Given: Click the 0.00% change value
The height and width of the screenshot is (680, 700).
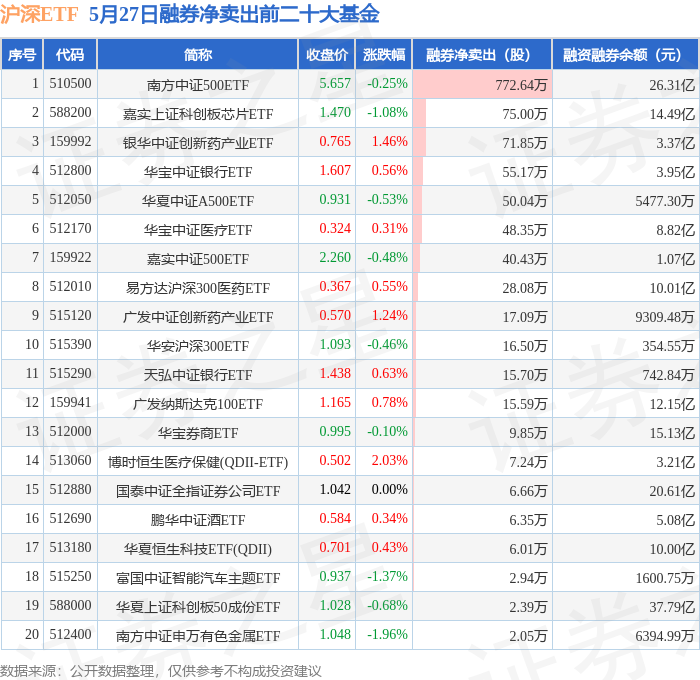Looking at the screenshot, I should click(x=390, y=490).
